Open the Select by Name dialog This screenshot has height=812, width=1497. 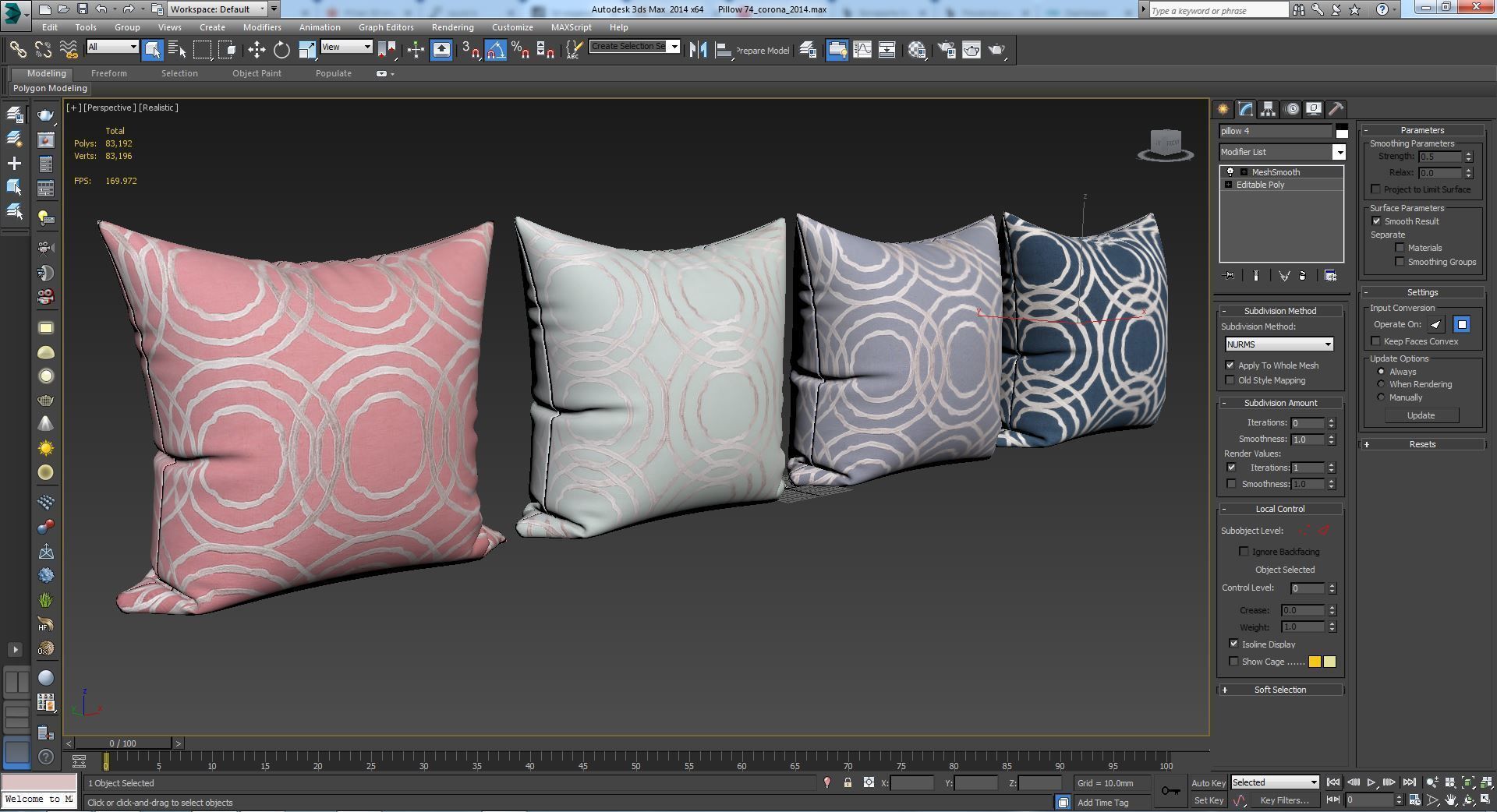point(177,50)
